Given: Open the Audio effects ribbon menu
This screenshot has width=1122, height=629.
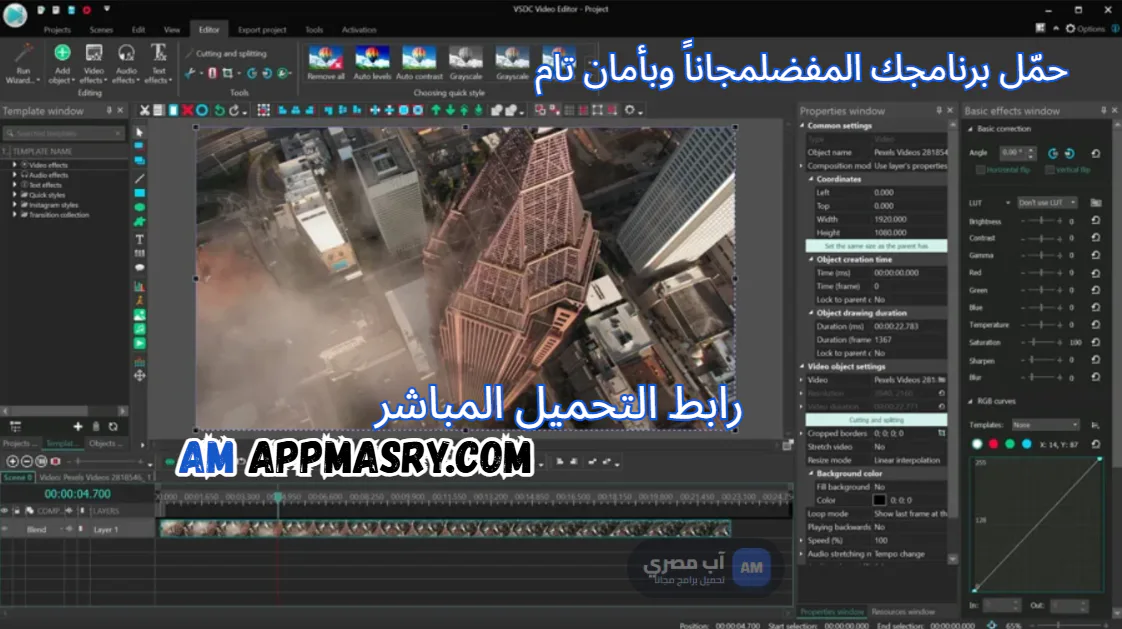Looking at the screenshot, I should [126, 63].
